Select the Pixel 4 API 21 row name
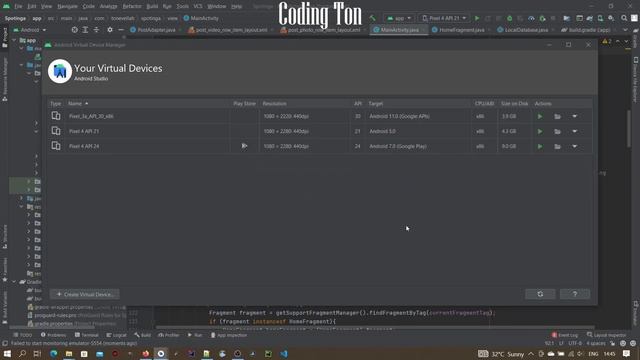The width and height of the screenshot is (640, 360). (84, 131)
